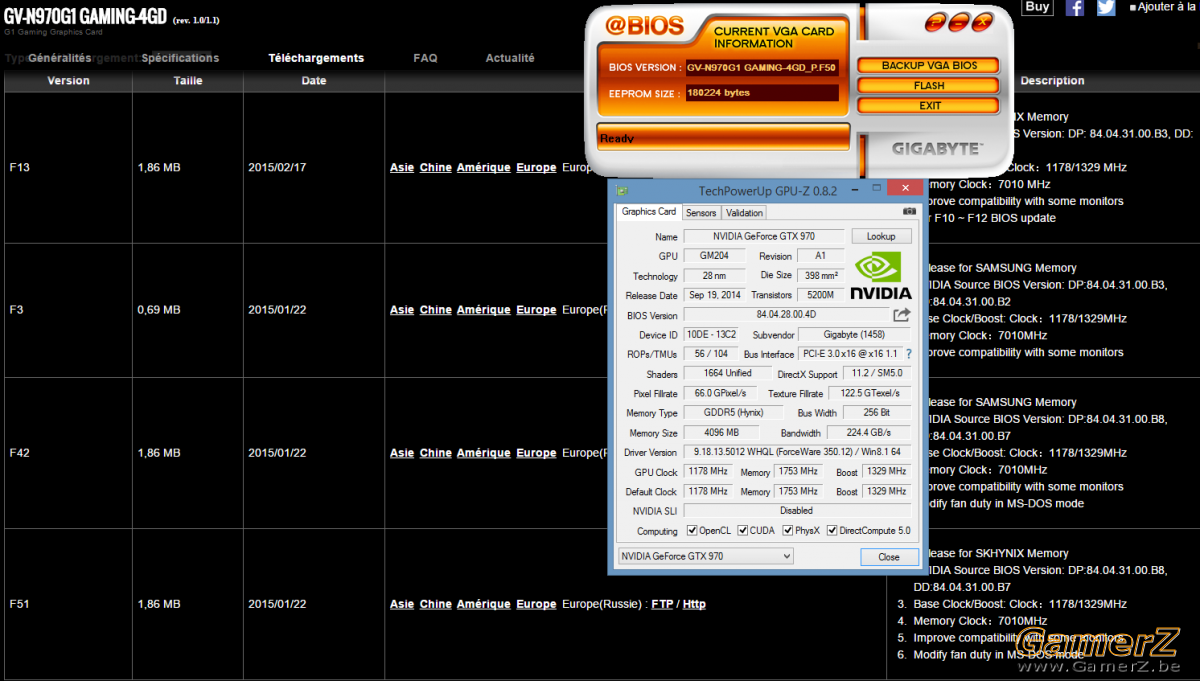Open help with the @BIOS question-mark button

click(937, 22)
